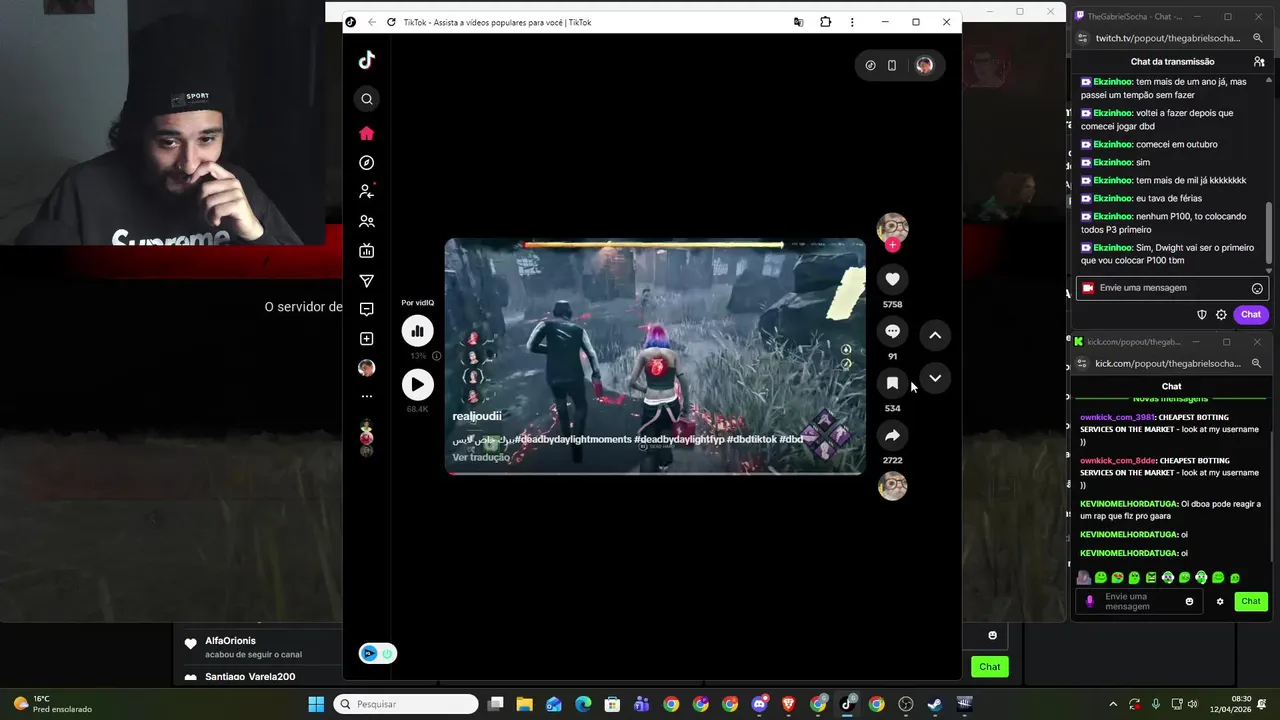This screenshot has width=1280, height=720.
Task: Open the vidIQ stats bar-chart button
Action: tap(418, 331)
